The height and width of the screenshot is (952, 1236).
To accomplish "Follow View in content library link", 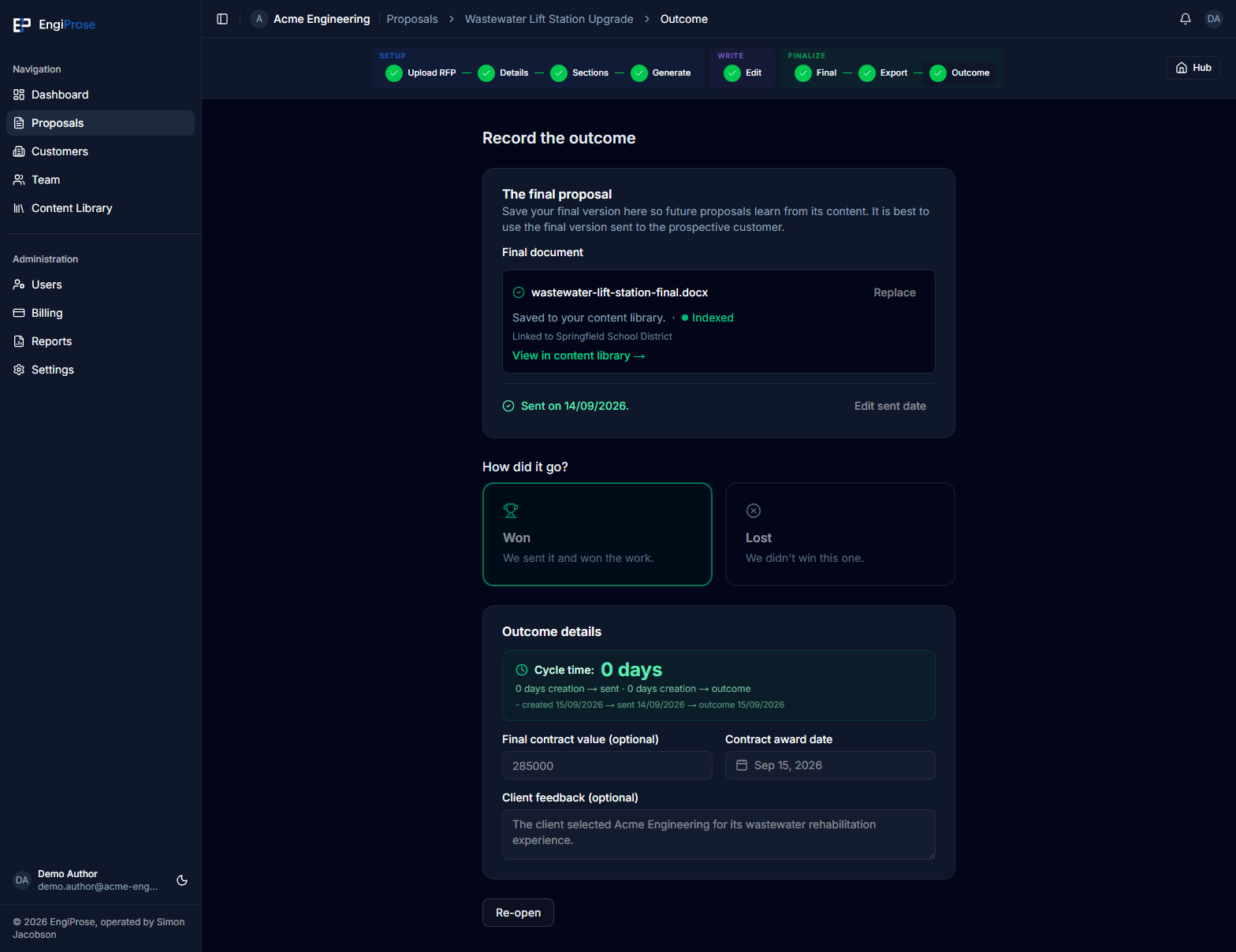I will pyautogui.click(x=579, y=355).
